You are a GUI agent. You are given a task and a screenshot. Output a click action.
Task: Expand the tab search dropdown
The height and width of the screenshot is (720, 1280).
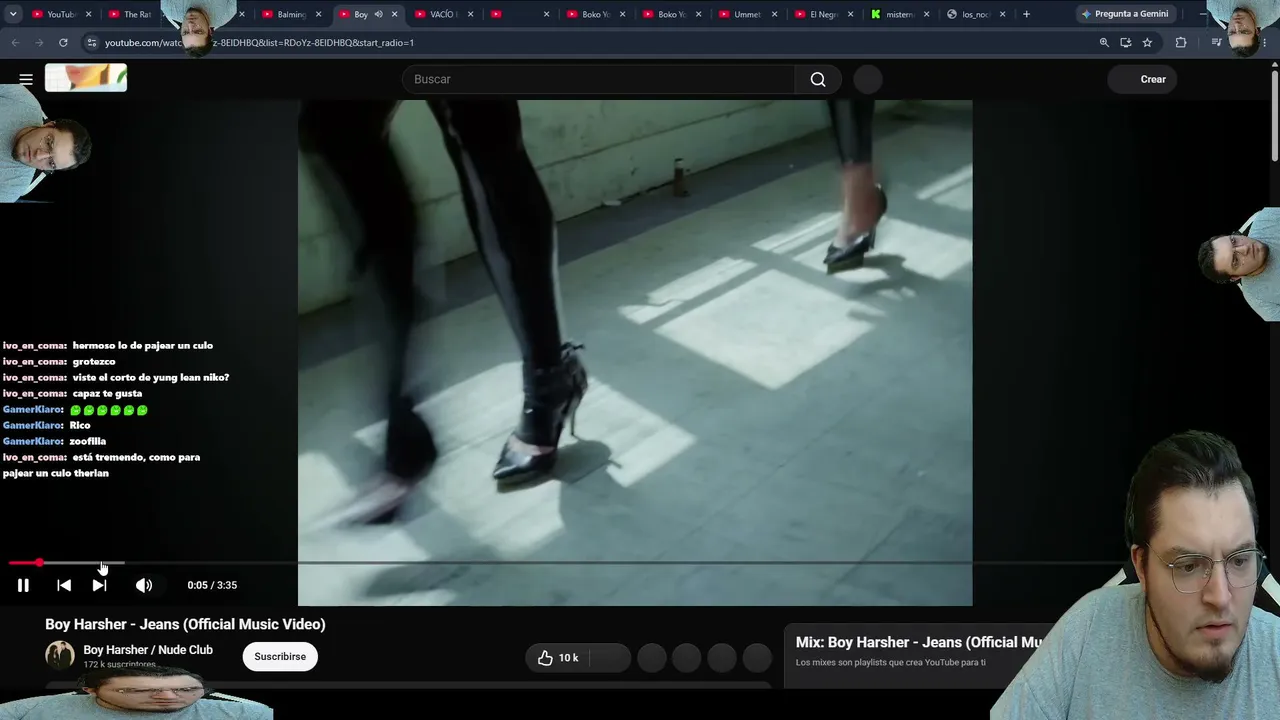click(x=13, y=14)
